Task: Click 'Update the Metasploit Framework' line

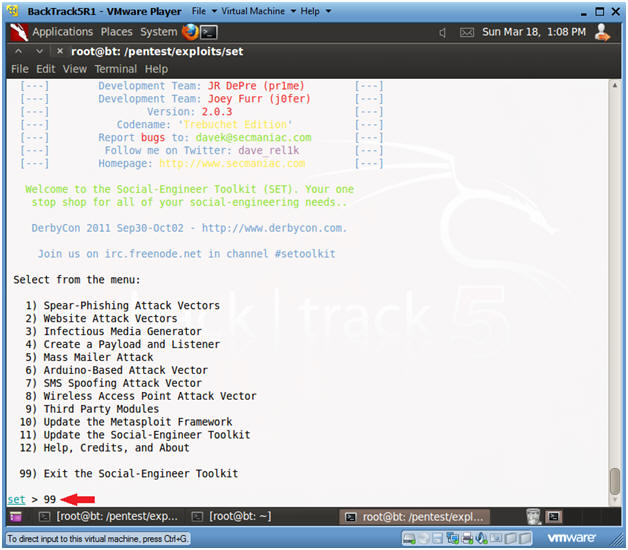Action: point(126,422)
